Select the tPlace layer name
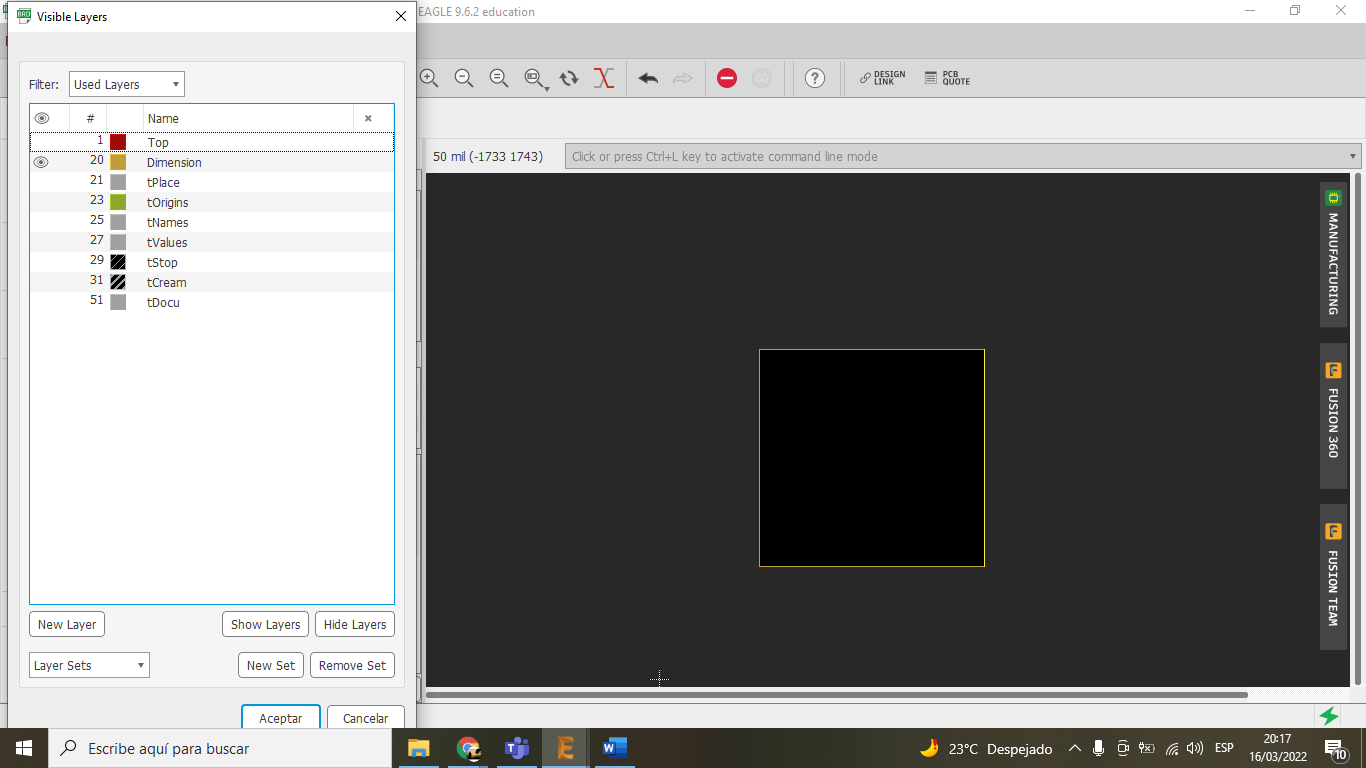This screenshot has width=1366, height=768. pyautogui.click(x=163, y=182)
